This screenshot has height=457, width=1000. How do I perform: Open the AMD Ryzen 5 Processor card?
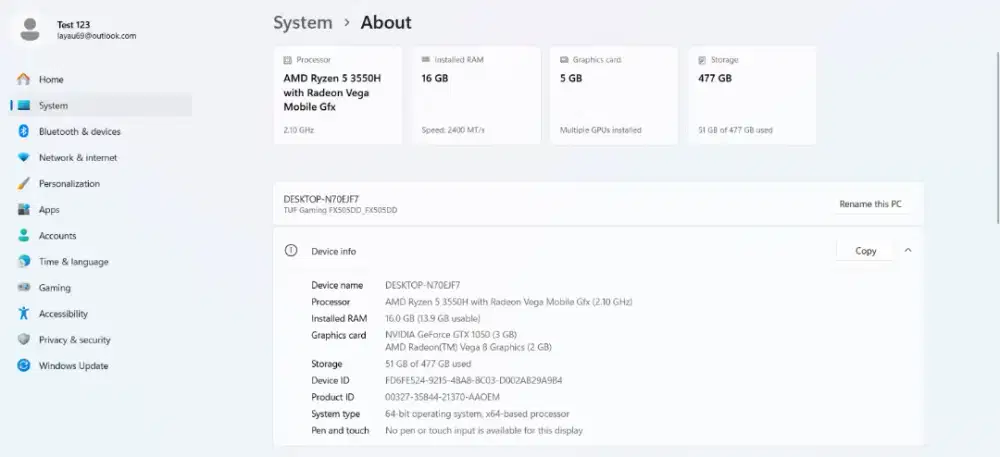coord(337,95)
